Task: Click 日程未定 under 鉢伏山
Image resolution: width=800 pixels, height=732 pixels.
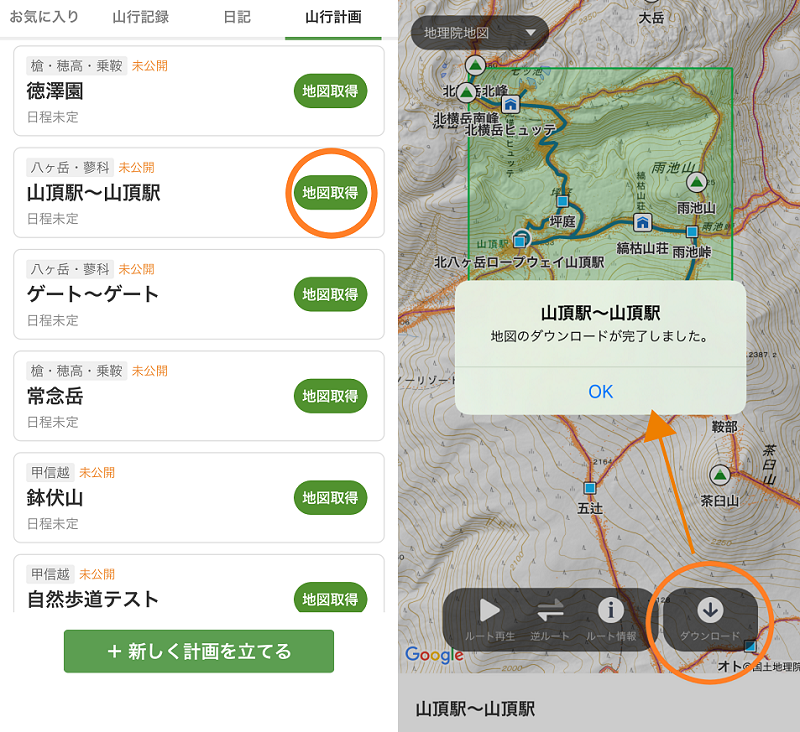Action: tap(53, 524)
